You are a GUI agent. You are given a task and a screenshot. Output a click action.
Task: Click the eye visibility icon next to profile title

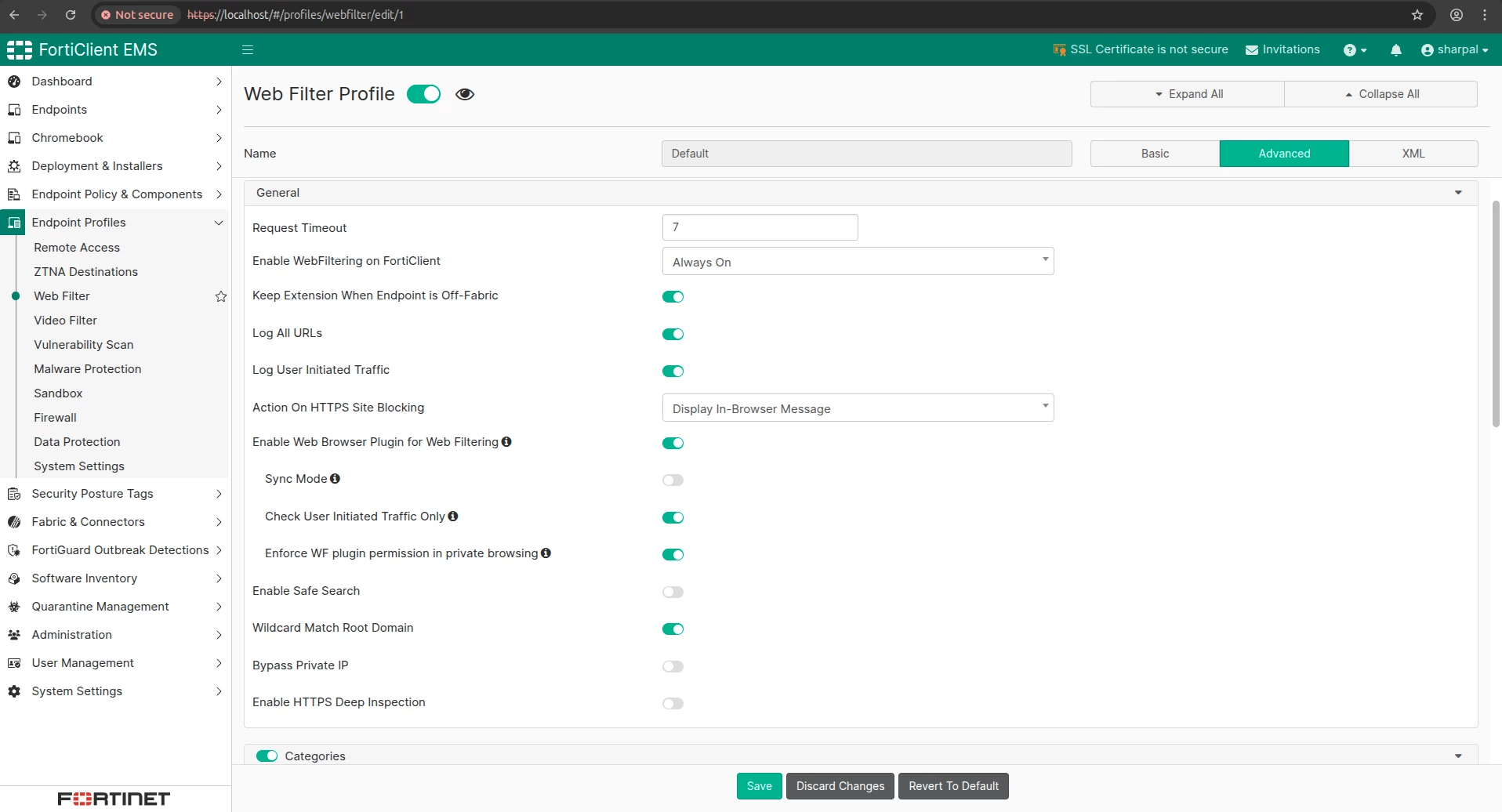tap(465, 94)
